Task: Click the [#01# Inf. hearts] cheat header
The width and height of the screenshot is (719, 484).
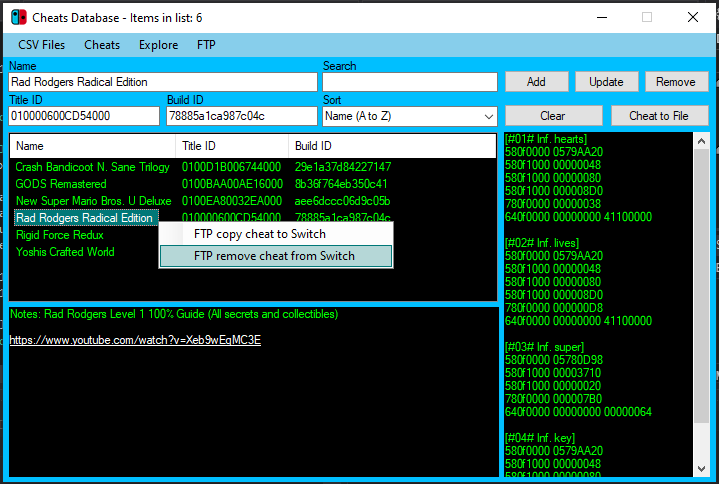Action: click(x=546, y=139)
